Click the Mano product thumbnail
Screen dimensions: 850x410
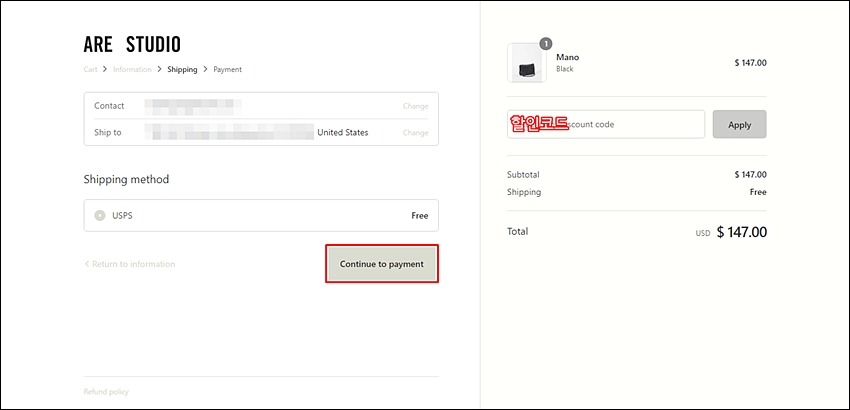tap(527, 63)
